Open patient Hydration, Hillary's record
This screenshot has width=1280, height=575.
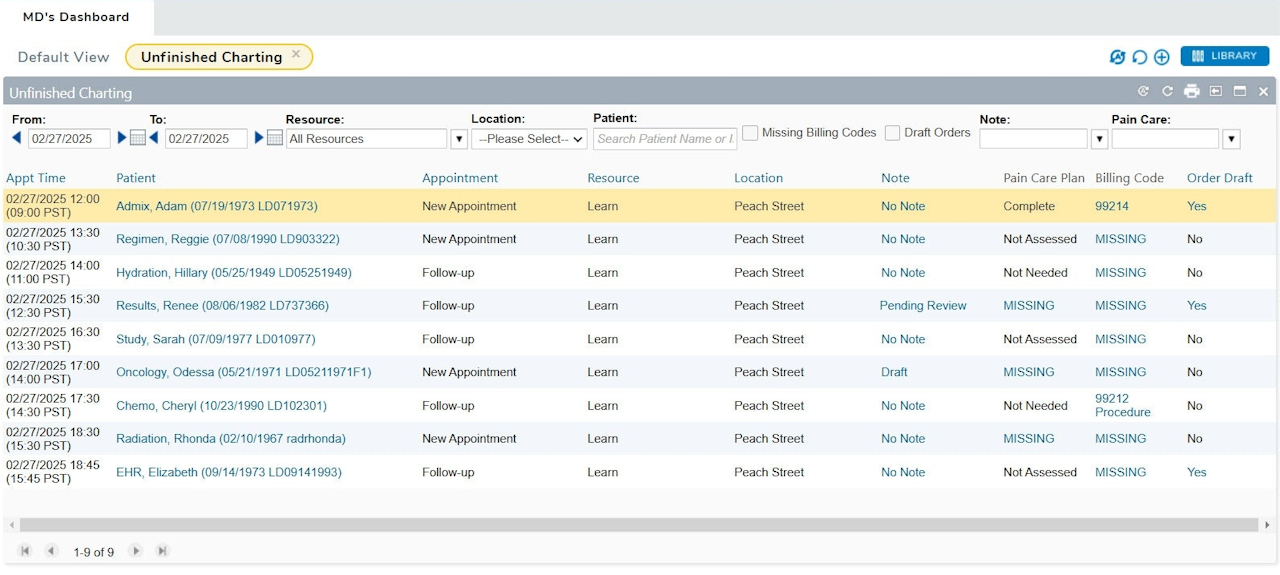pos(234,272)
